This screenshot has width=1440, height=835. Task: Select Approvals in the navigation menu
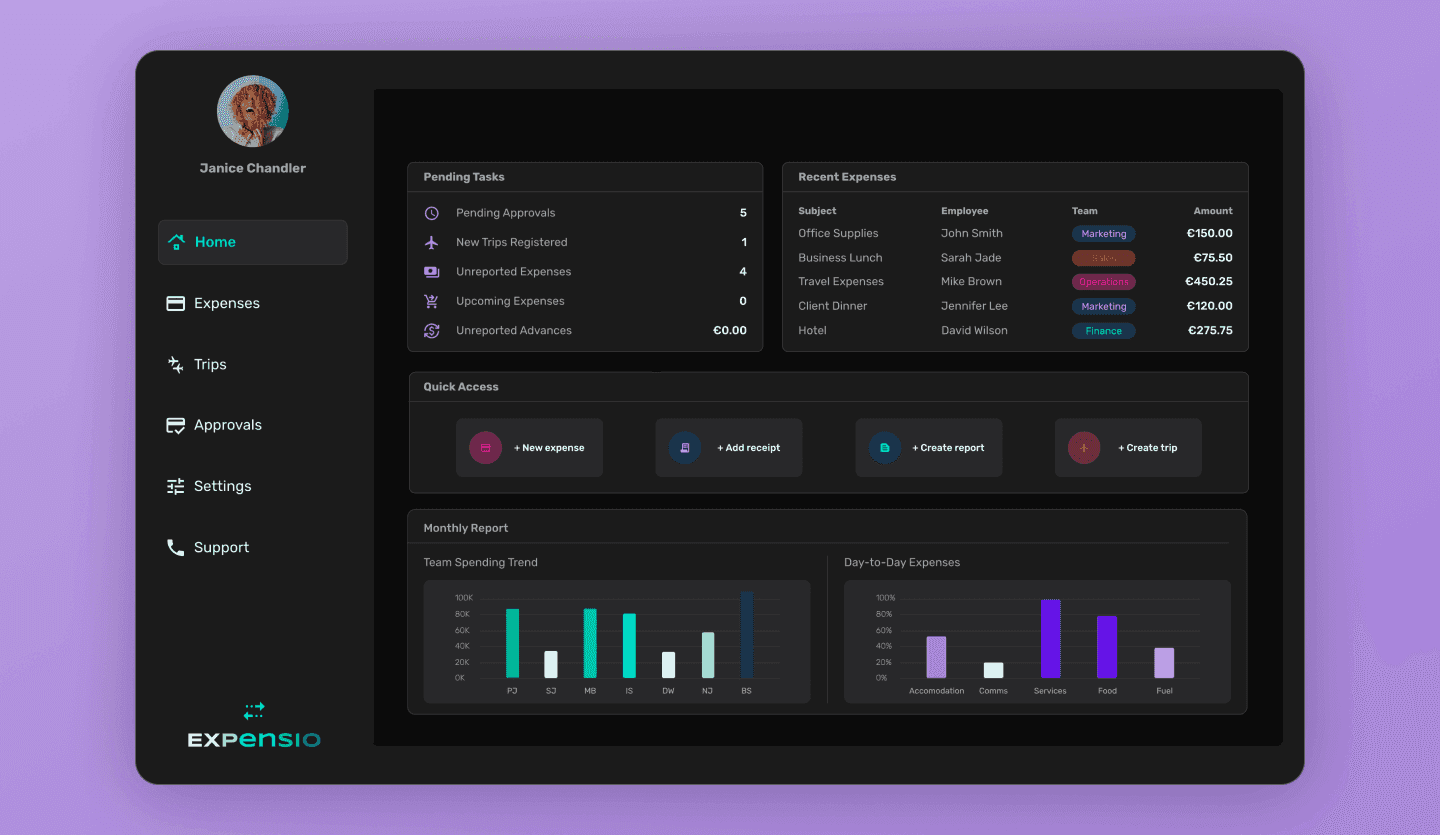[x=224, y=424]
